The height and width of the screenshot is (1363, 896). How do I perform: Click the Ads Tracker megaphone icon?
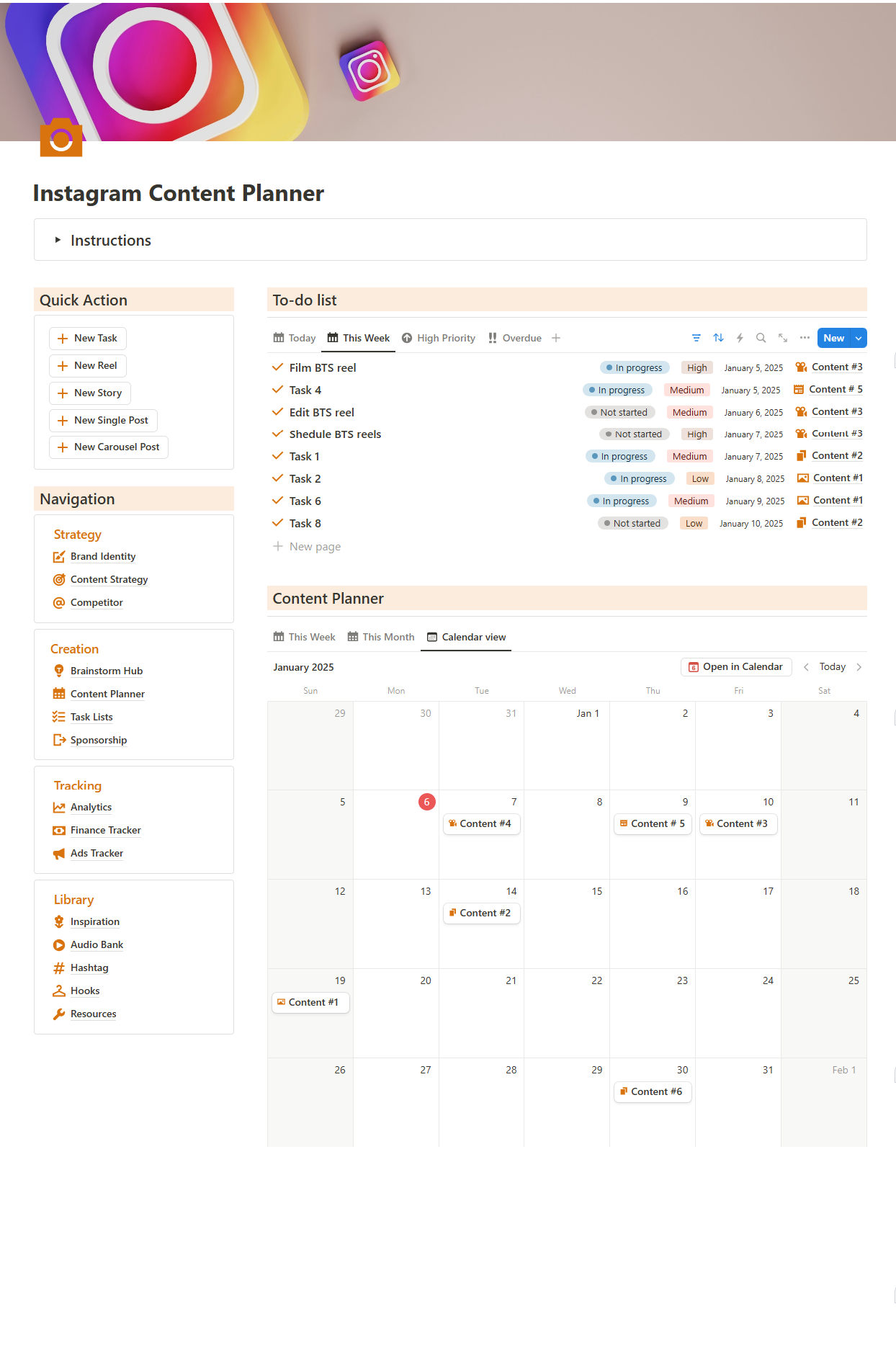[59, 854]
